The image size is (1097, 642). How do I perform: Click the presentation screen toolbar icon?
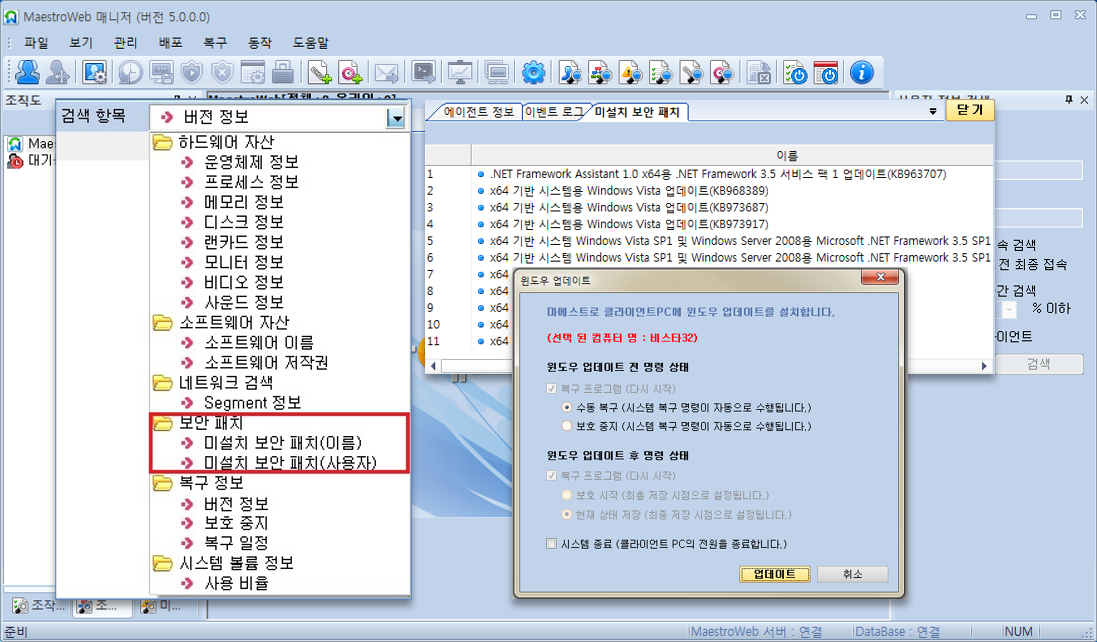coord(460,72)
